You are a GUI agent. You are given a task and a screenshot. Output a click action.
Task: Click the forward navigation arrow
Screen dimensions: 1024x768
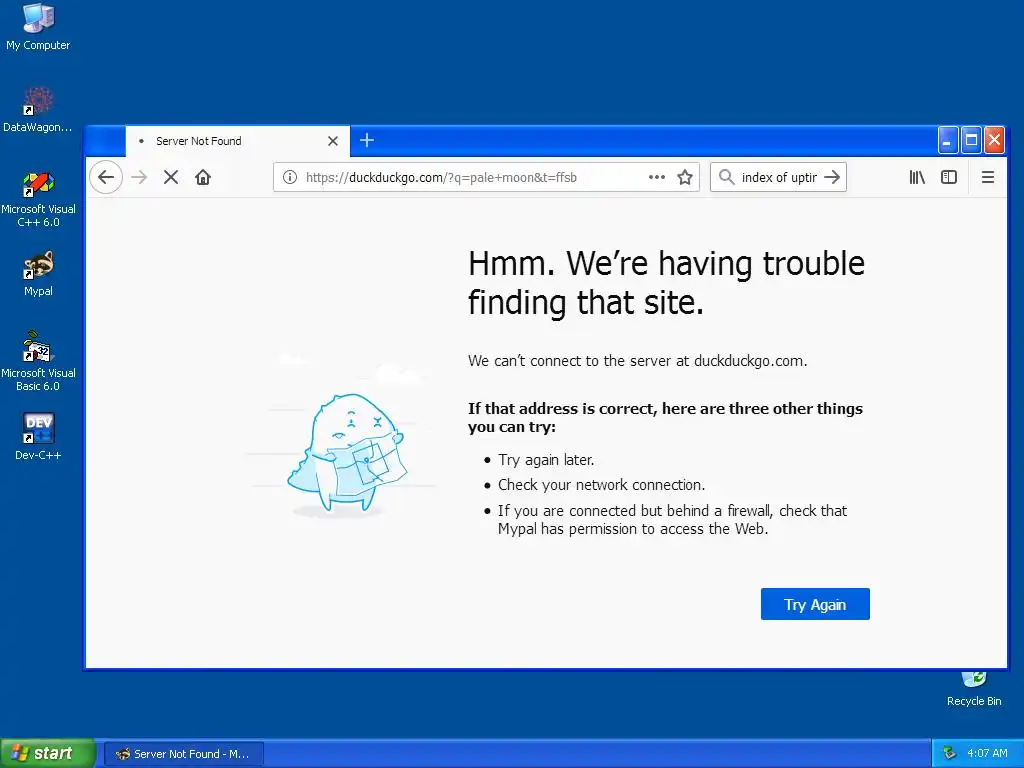click(139, 177)
